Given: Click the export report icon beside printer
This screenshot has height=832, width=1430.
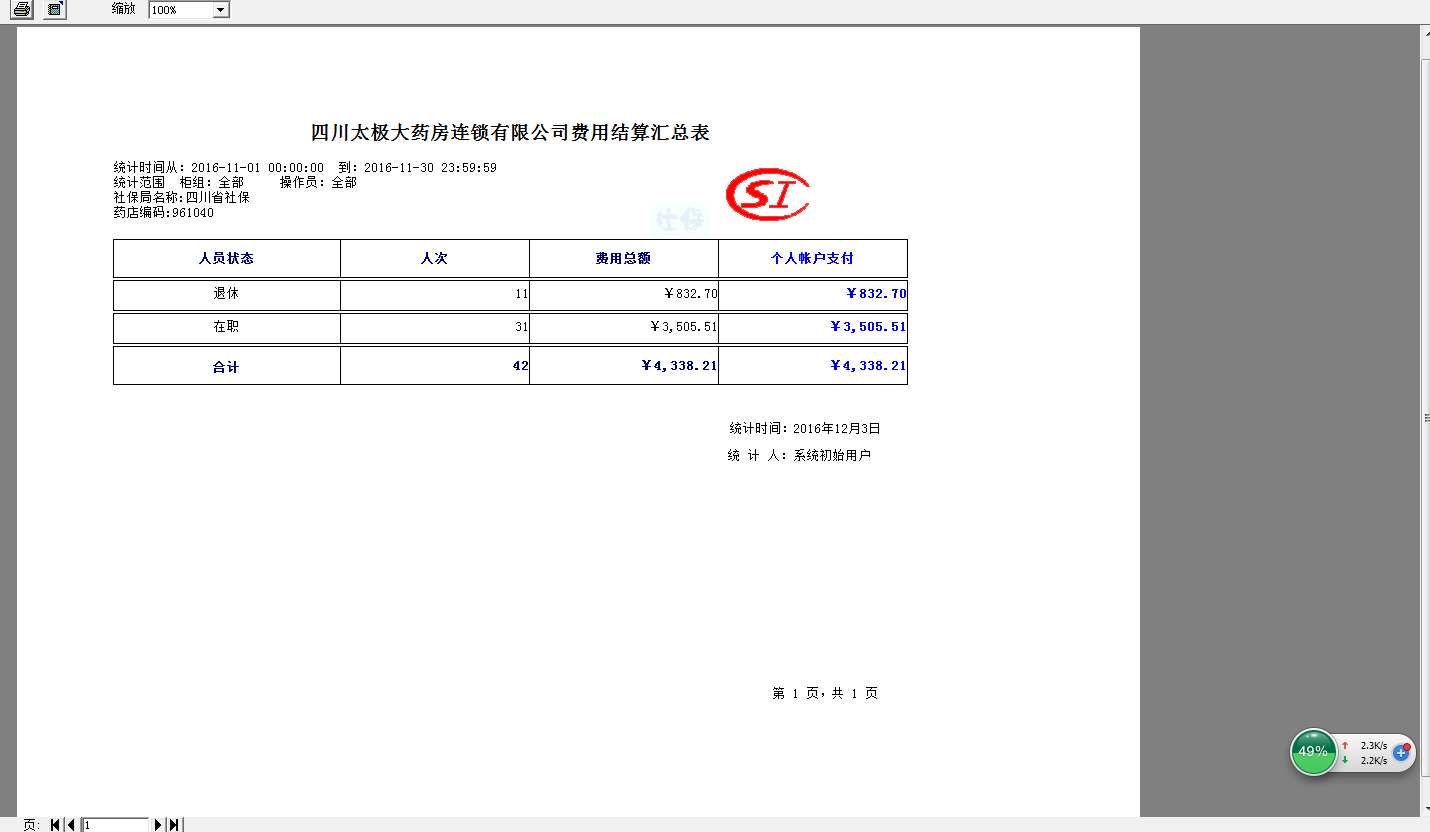Looking at the screenshot, I should click(55, 9).
